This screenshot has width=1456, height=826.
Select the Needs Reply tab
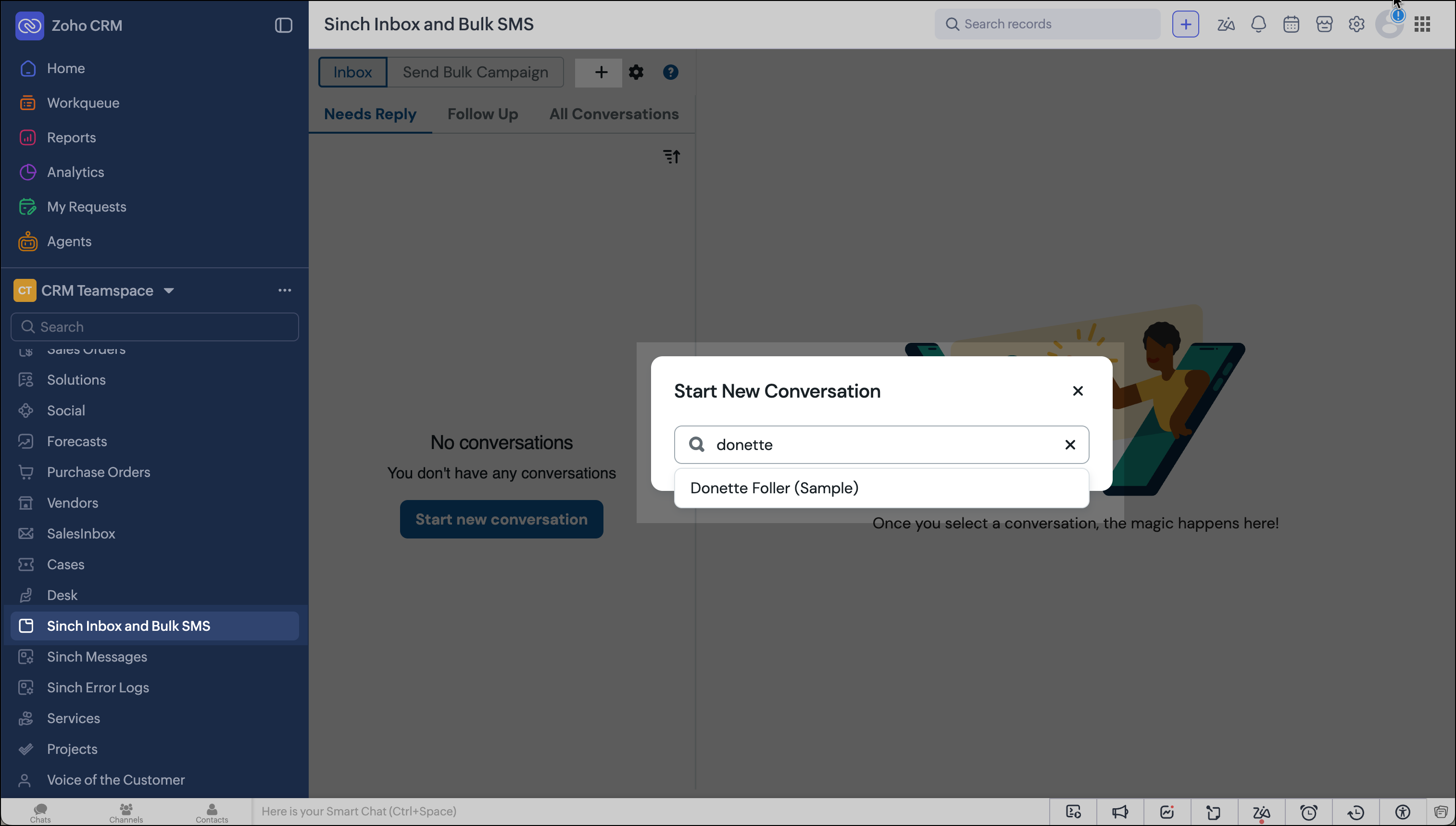coord(370,114)
